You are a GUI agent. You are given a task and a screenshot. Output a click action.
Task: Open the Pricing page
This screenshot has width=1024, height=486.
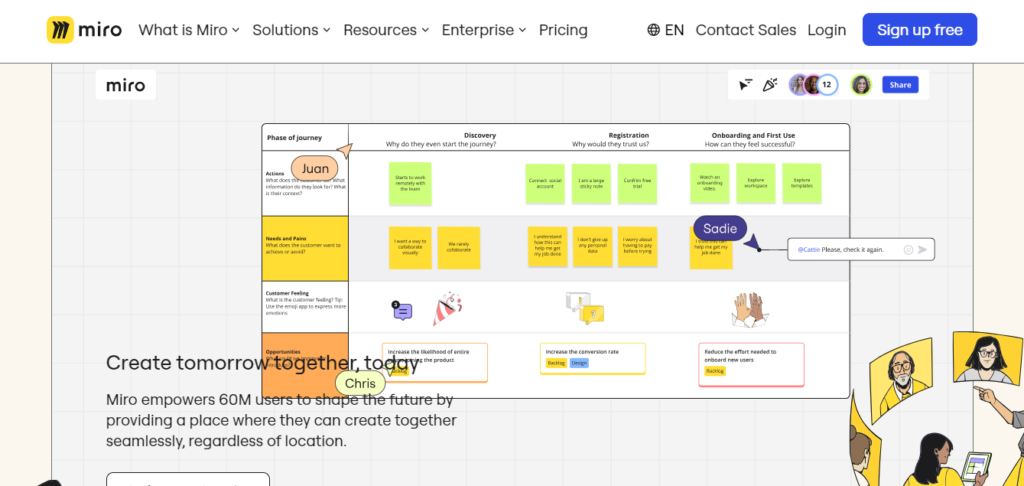(563, 30)
